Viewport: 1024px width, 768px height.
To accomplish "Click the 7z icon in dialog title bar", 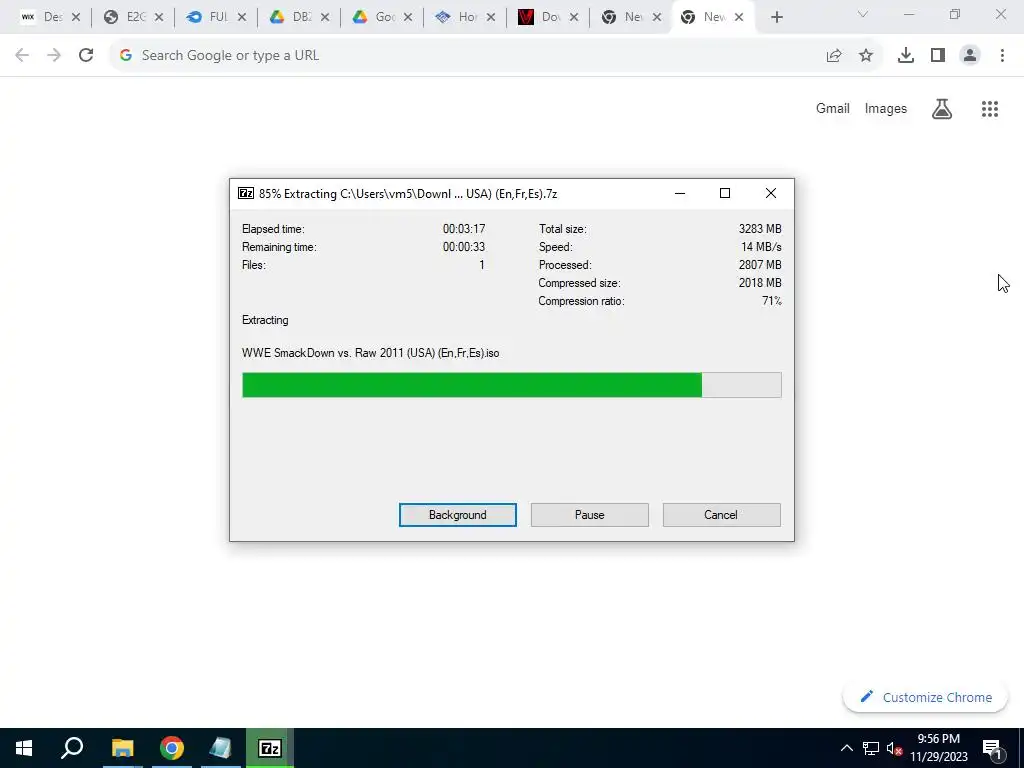I will 246,193.
